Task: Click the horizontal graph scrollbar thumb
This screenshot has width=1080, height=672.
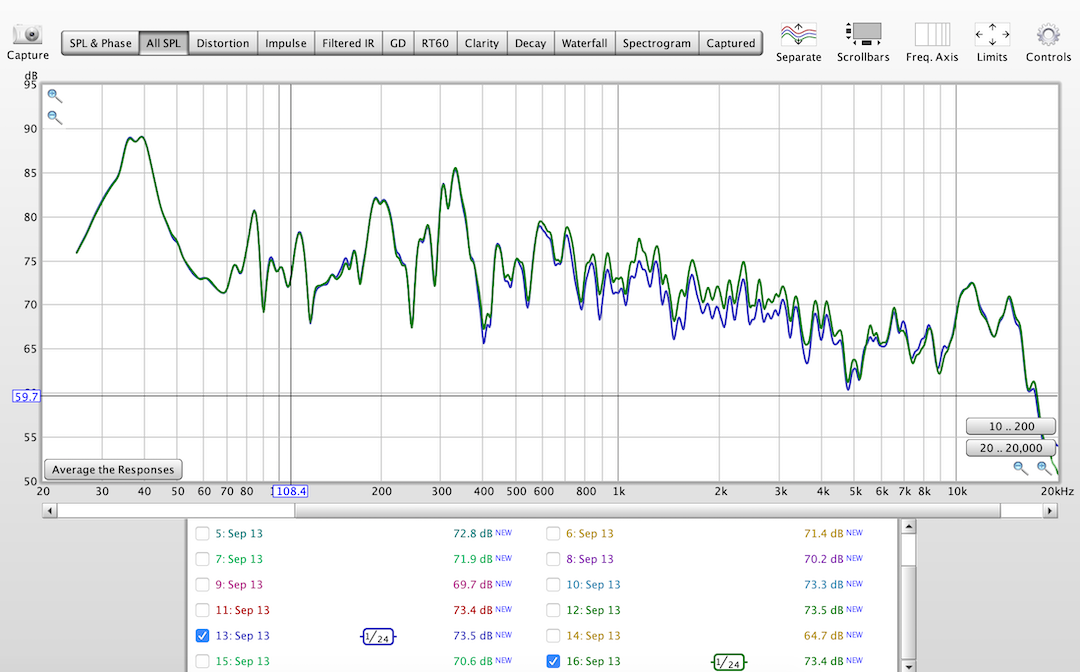Action: pos(647,511)
